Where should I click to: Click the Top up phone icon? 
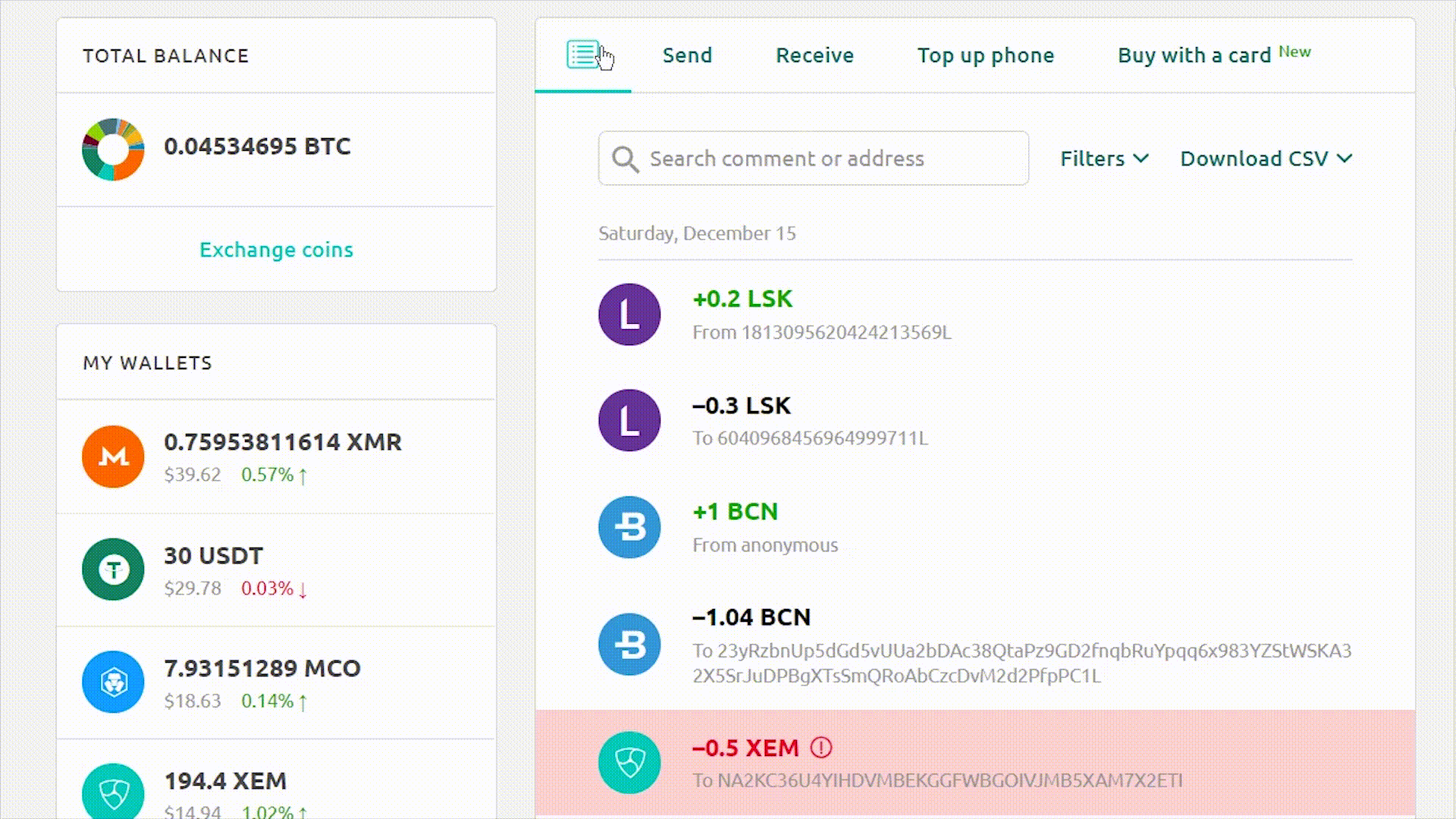(x=985, y=55)
